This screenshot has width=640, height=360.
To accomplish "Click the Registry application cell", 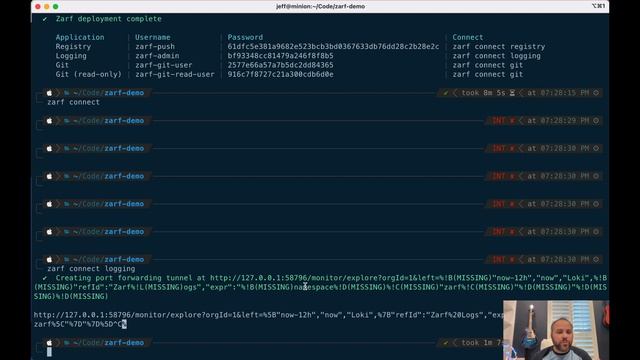I will [x=73, y=47].
